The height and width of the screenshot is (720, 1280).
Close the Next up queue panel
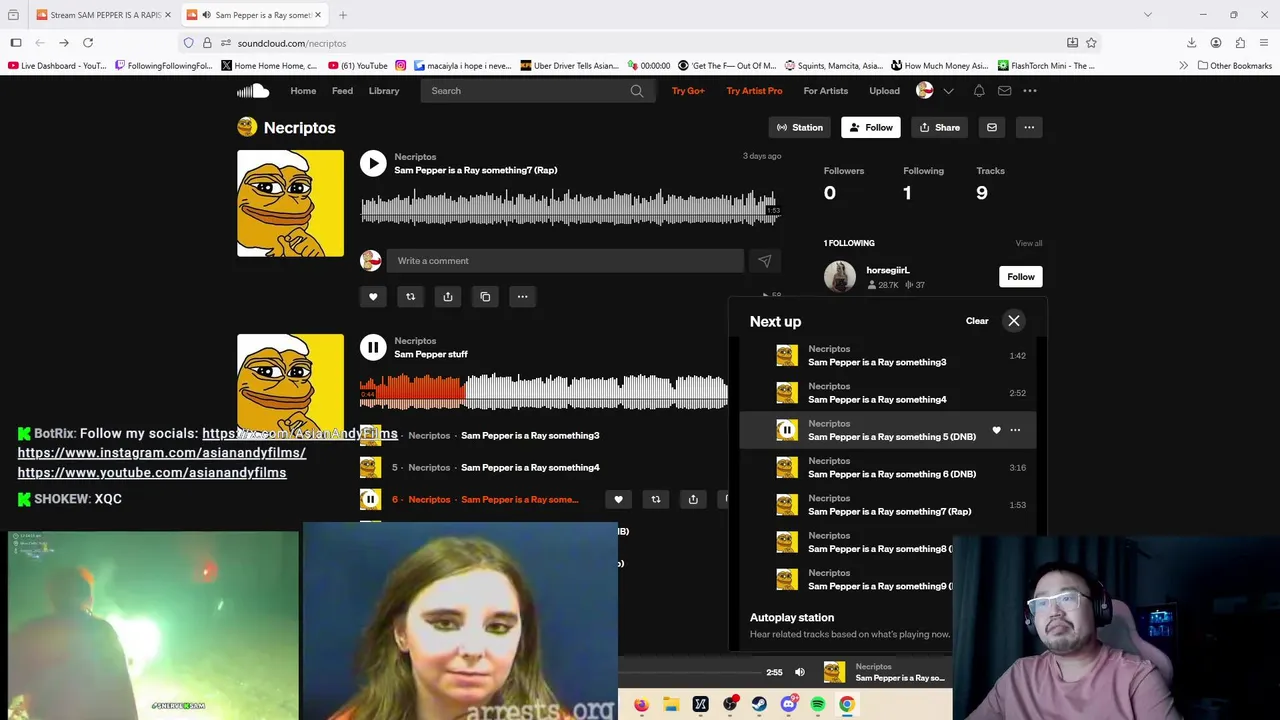click(1014, 321)
